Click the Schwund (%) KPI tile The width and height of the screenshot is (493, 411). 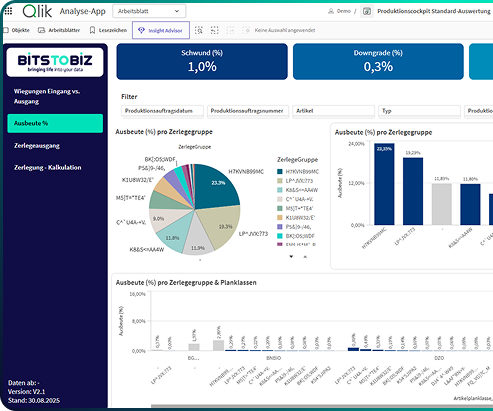click(202, 62)
